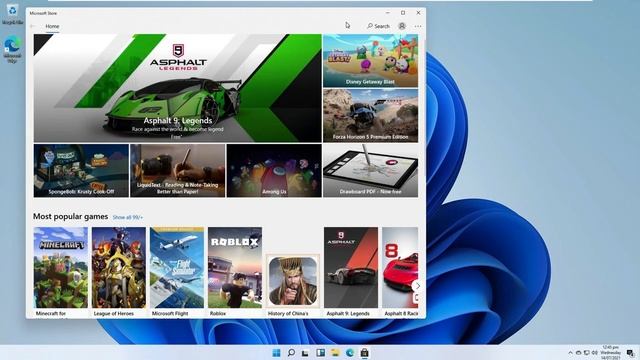Open the Among Us tile
640x360 pixels.
coord(274,171)
